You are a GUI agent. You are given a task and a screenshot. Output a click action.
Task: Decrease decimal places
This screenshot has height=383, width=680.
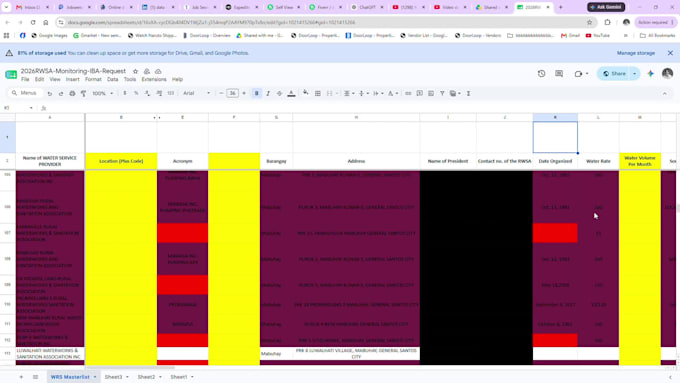(147, 93)
